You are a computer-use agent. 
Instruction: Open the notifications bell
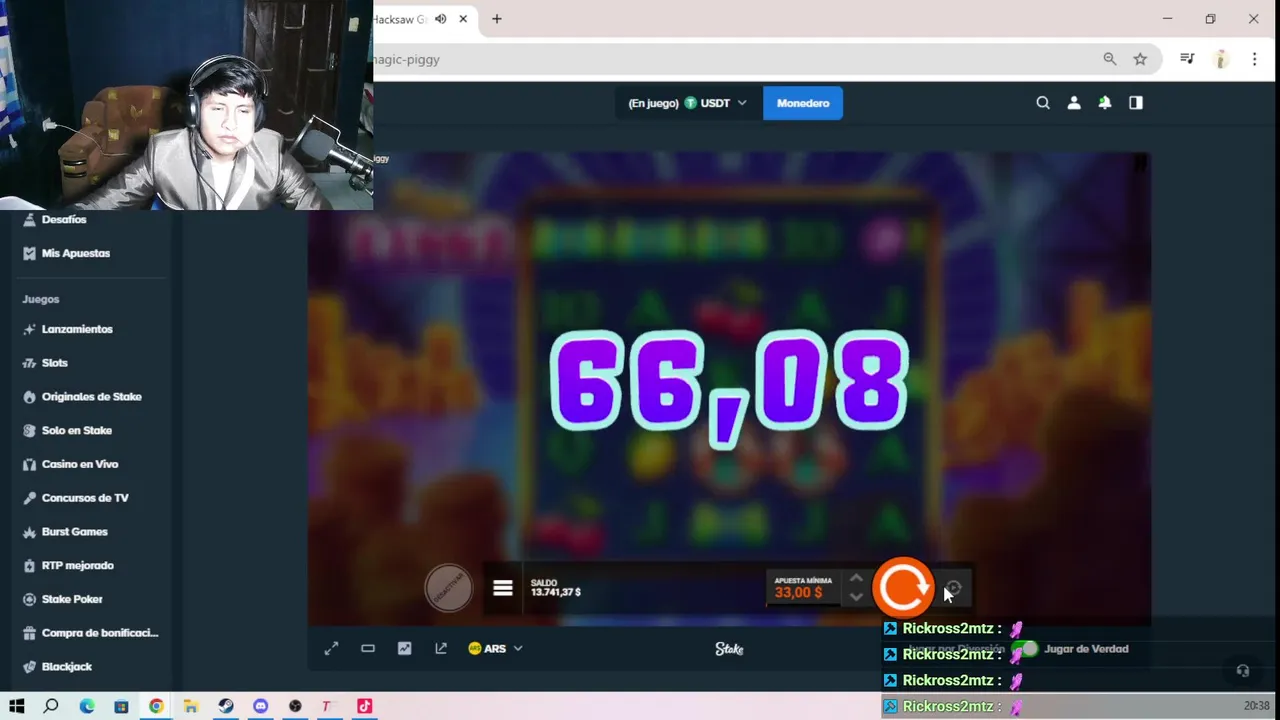coord(1105,103)
